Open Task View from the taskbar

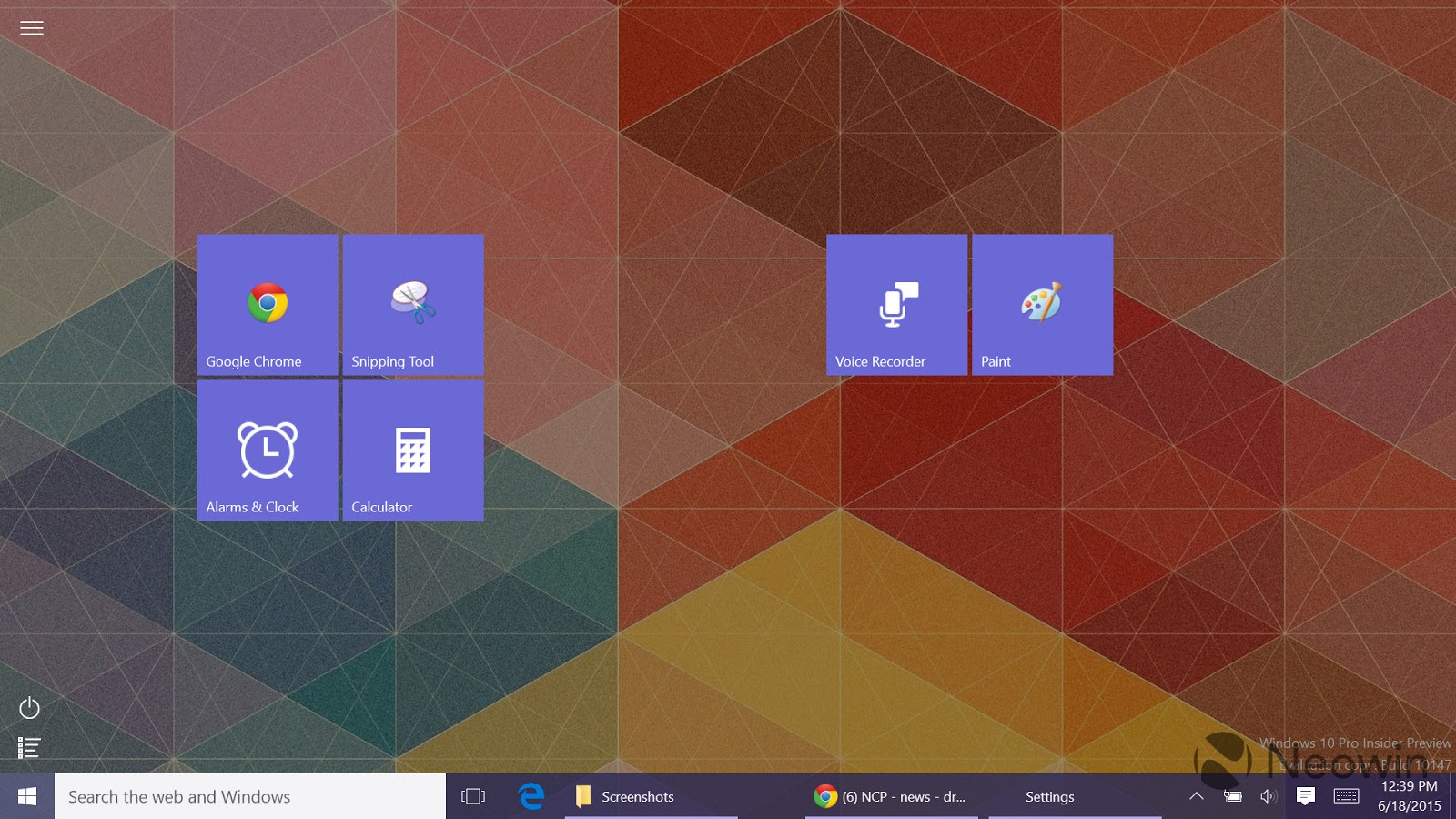pyautogui.click(x=473, y=796)
